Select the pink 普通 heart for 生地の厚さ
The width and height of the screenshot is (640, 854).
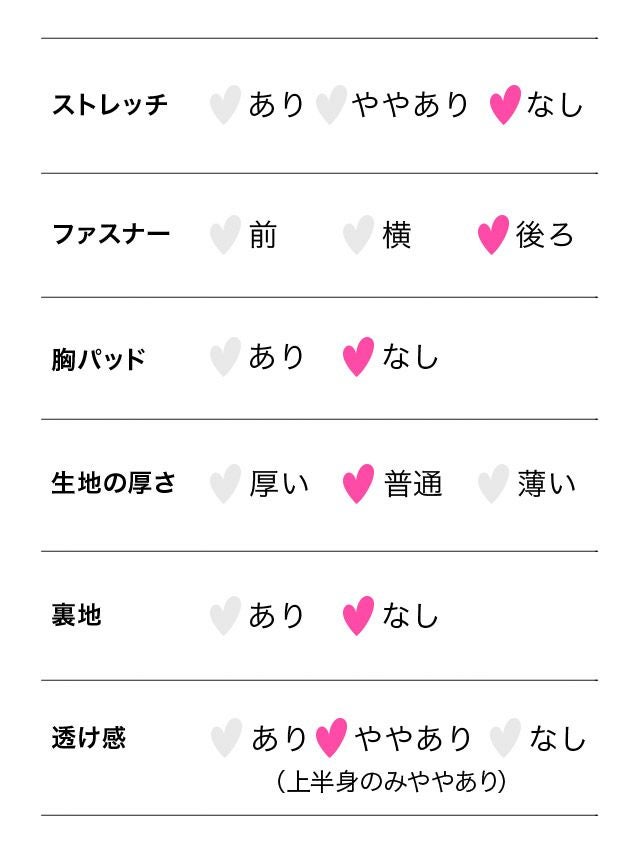click(x=358, y=484)
